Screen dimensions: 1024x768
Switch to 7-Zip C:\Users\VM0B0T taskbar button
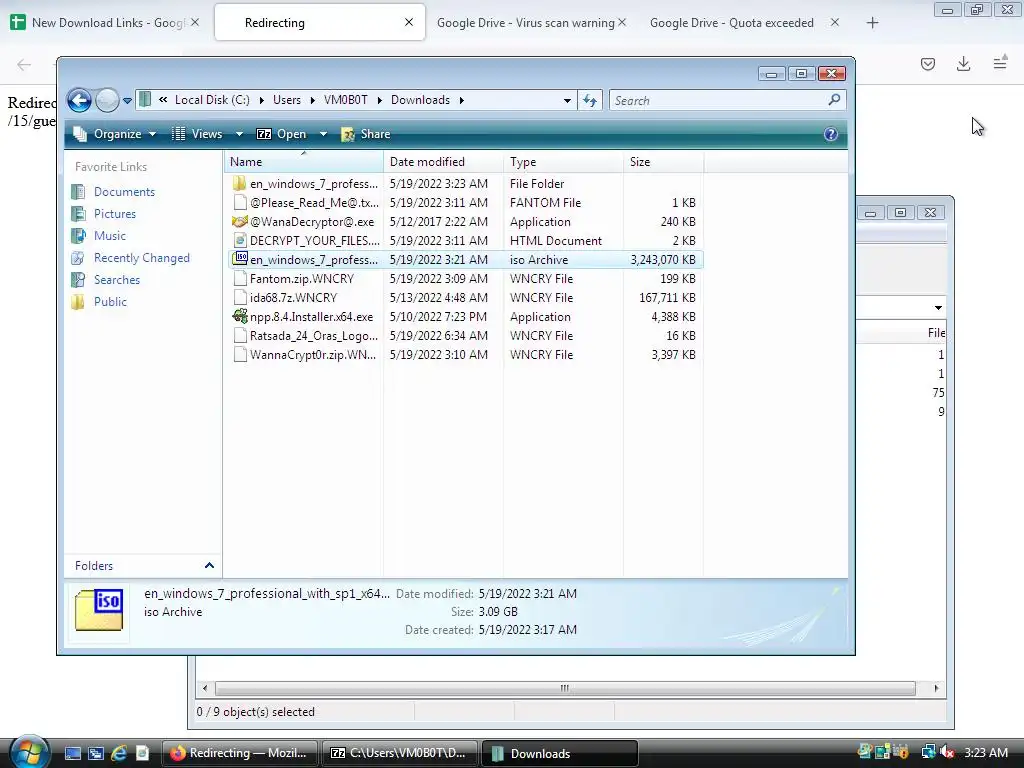[x=400, y=753]
